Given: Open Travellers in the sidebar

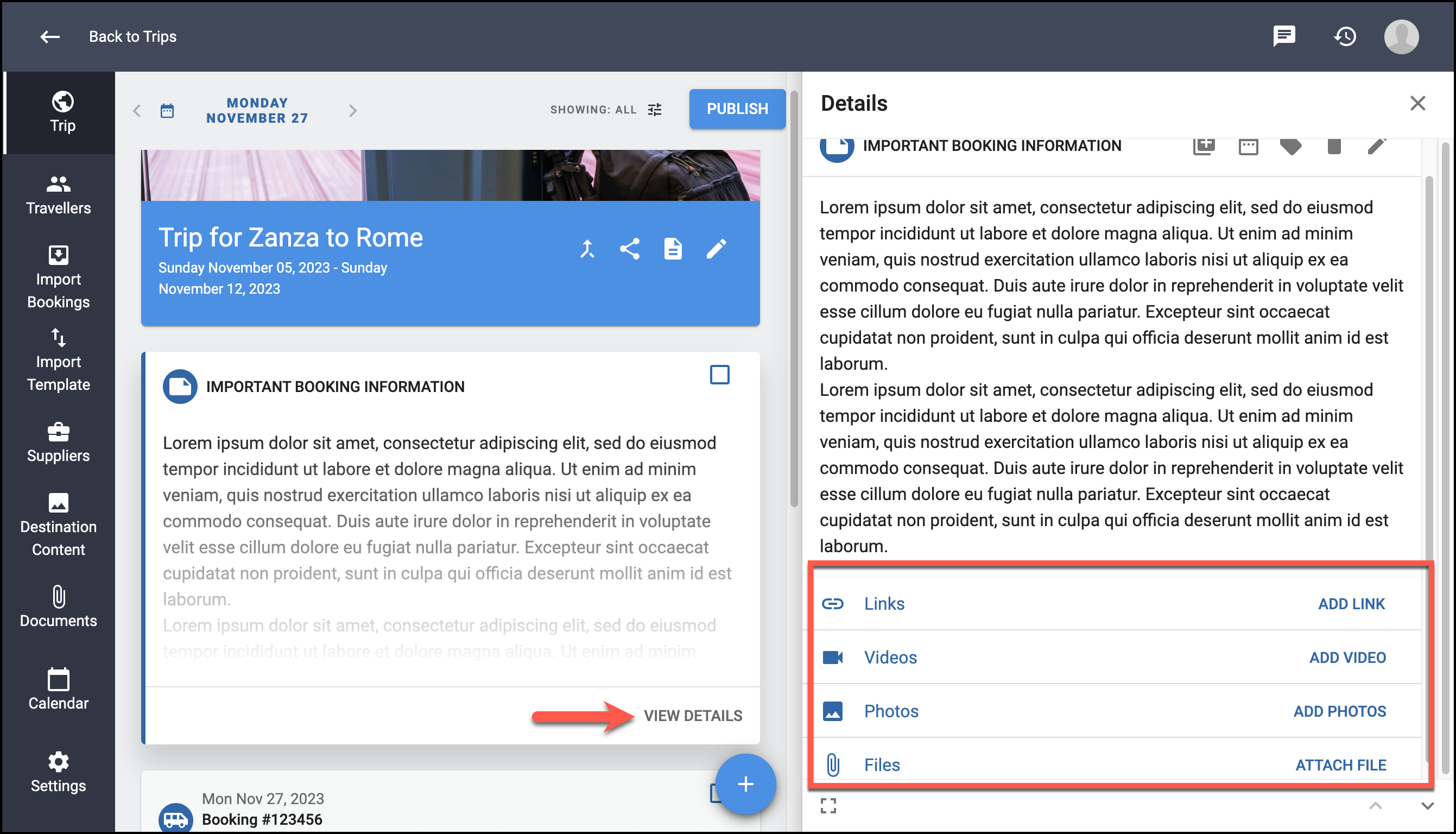Looking at the screenshot, I should (59, 195).
